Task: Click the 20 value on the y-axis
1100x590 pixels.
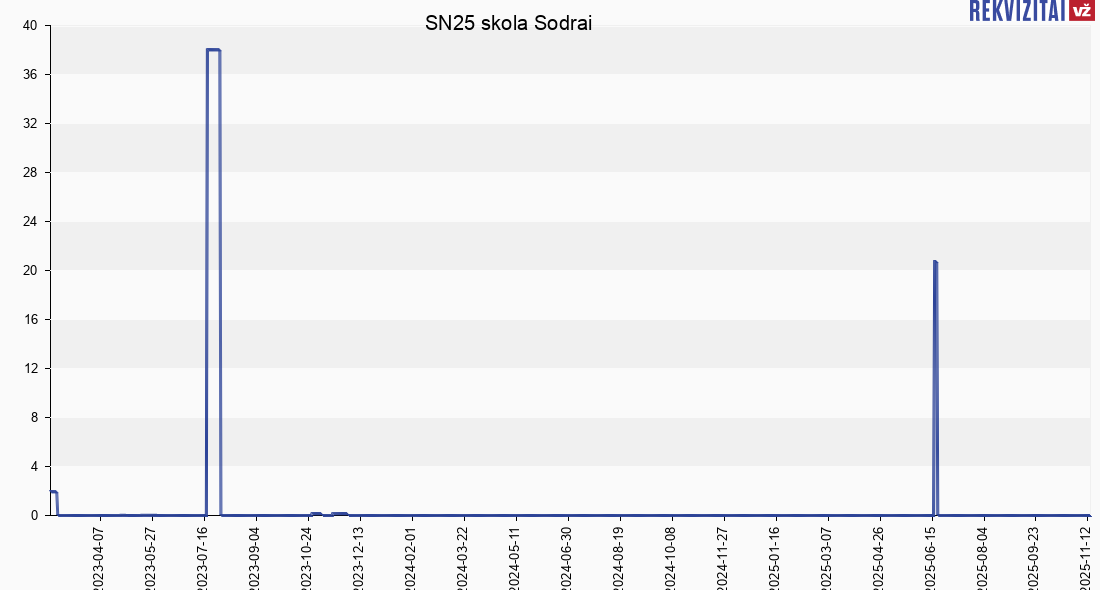Action: [30, 271]
